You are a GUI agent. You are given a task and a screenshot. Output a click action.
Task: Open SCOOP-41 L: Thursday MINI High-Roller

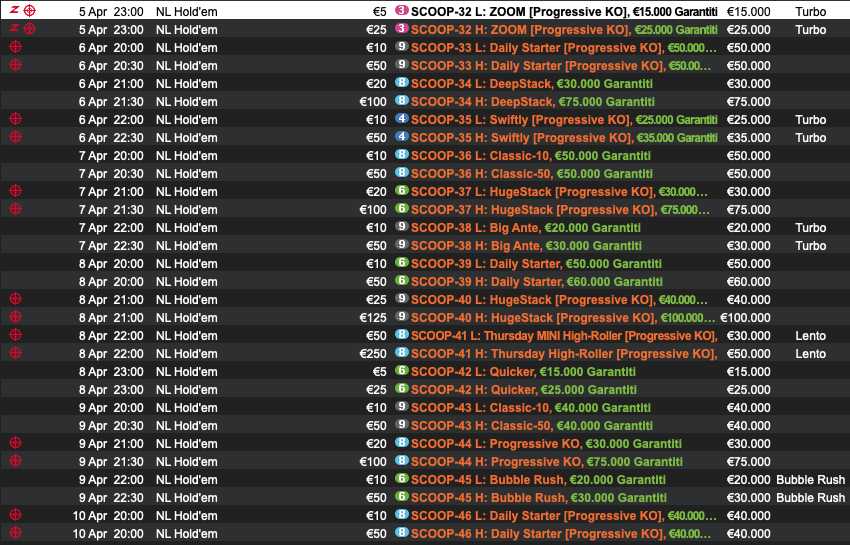564,336
